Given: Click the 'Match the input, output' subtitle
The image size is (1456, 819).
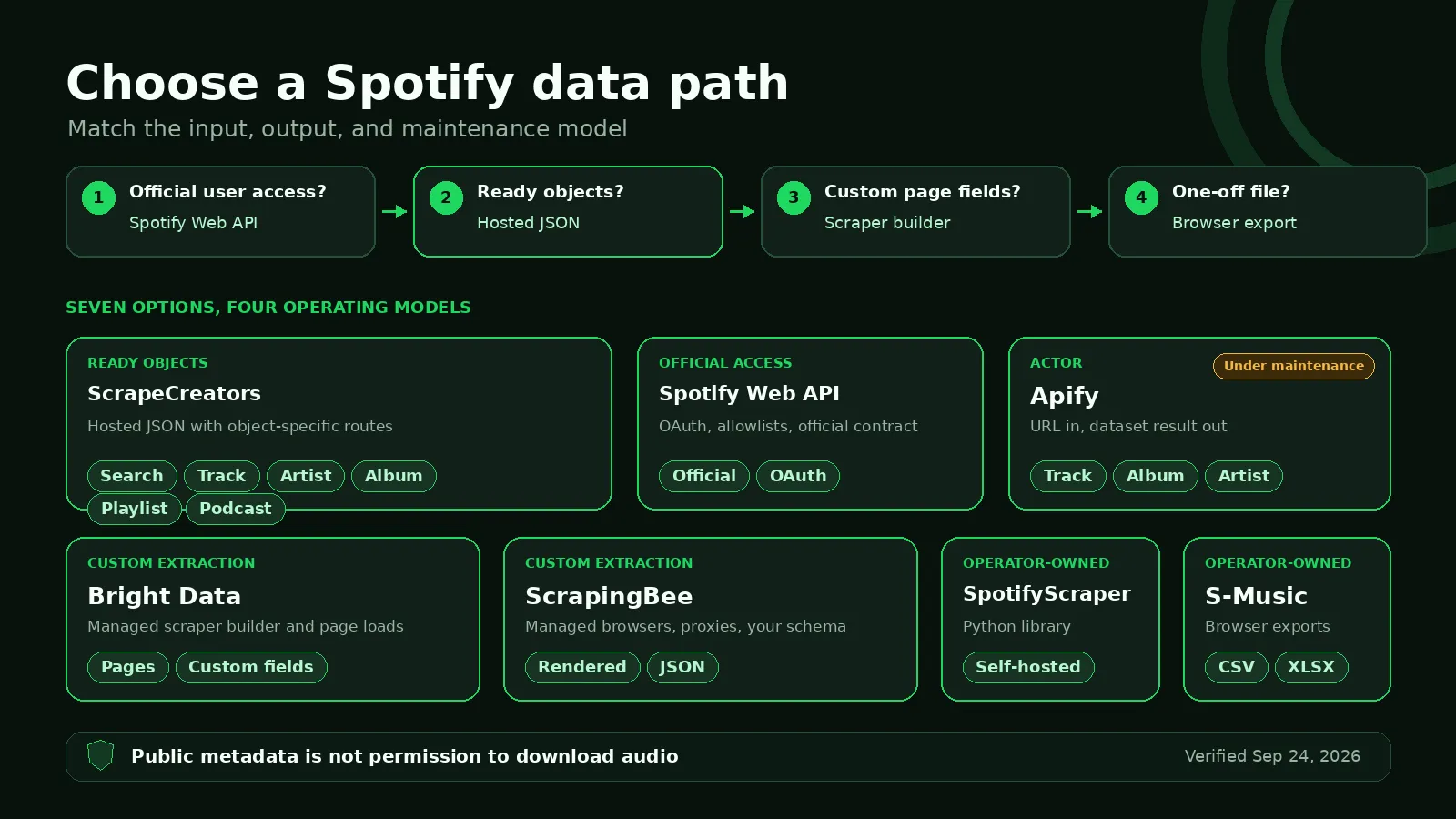Looking at the screenshot, I should 348,128.
